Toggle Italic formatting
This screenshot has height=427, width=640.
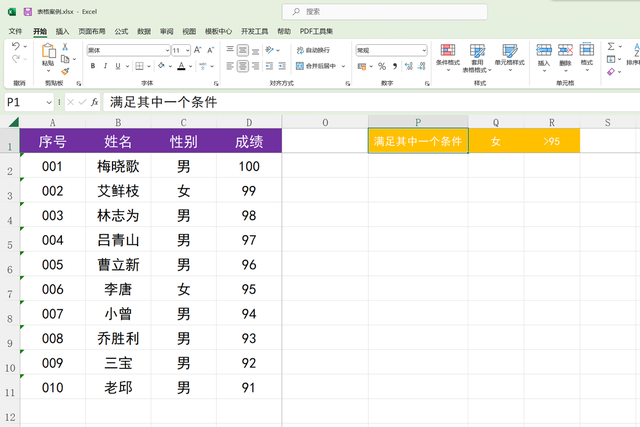click(105, 66)
